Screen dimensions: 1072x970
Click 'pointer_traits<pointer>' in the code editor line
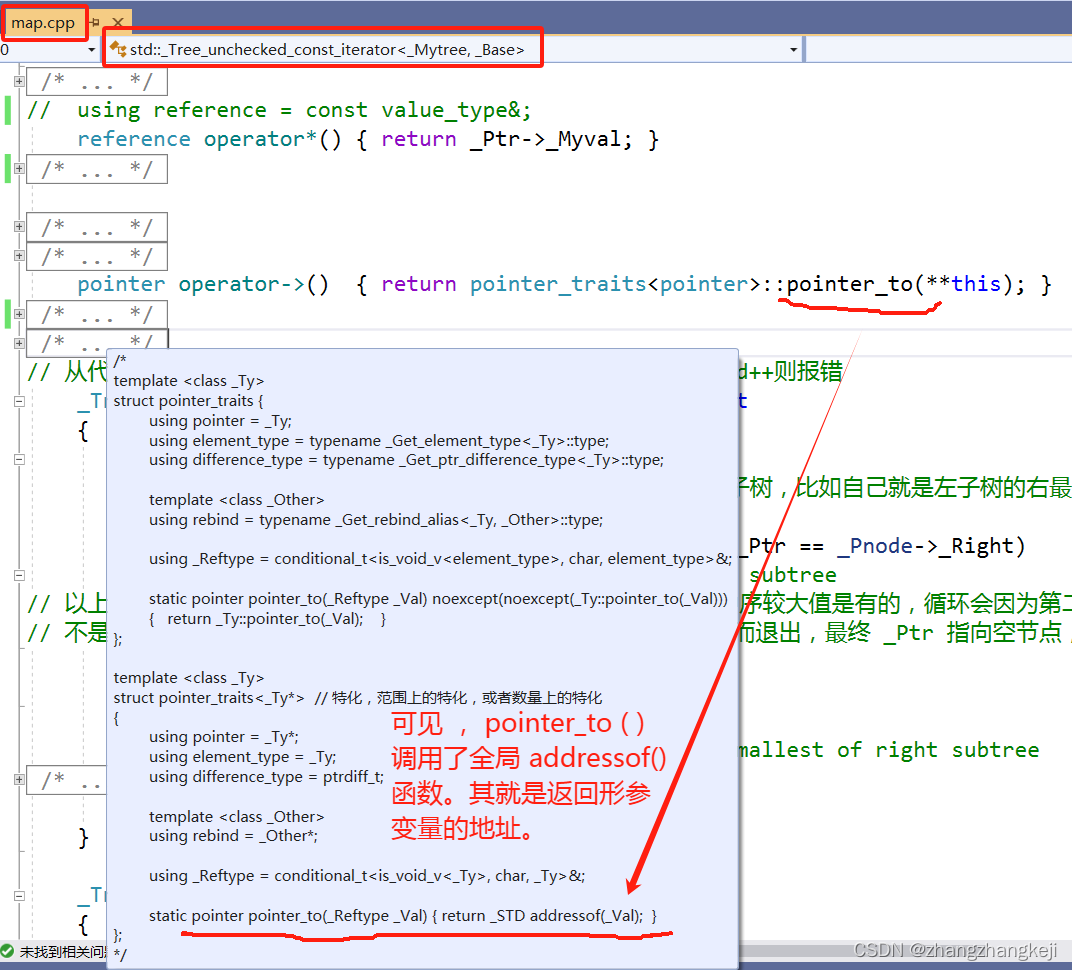pyautogui.click(x=615, y=284)
